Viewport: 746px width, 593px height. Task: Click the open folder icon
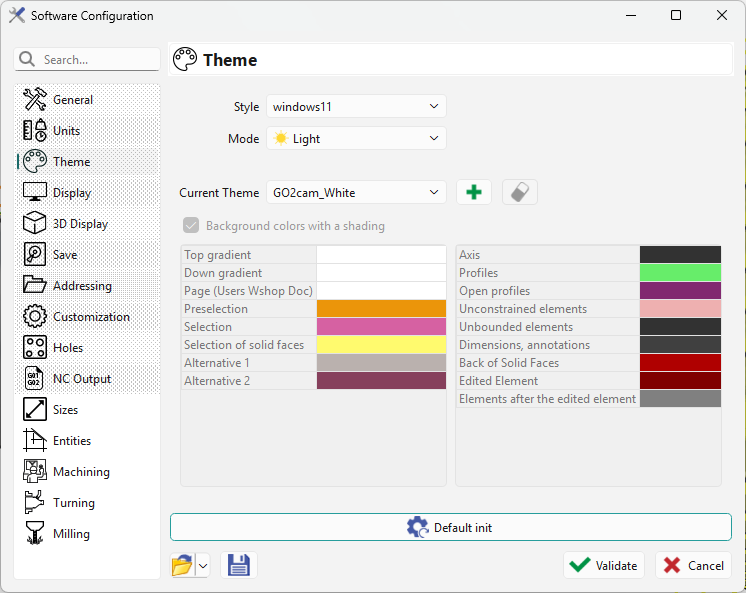coord(182,565)
